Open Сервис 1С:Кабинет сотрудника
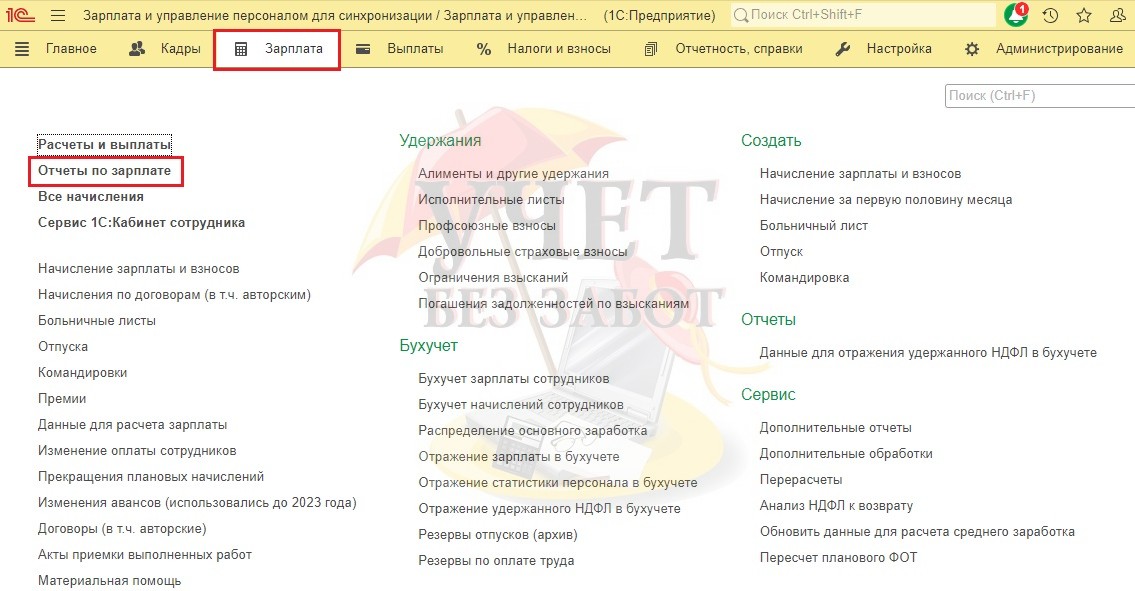The image size is (1135, 591). click(x=141, y=222)
